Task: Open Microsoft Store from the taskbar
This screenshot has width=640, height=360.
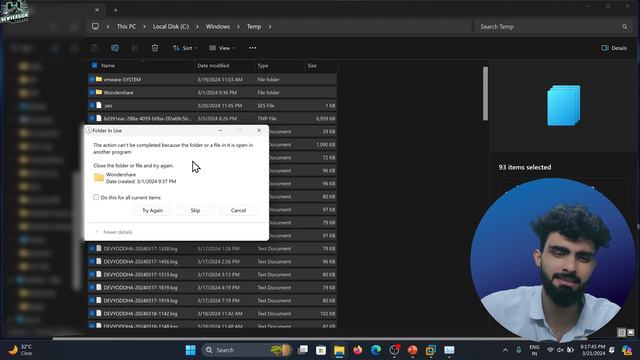Action: click(x=321, y=350)
